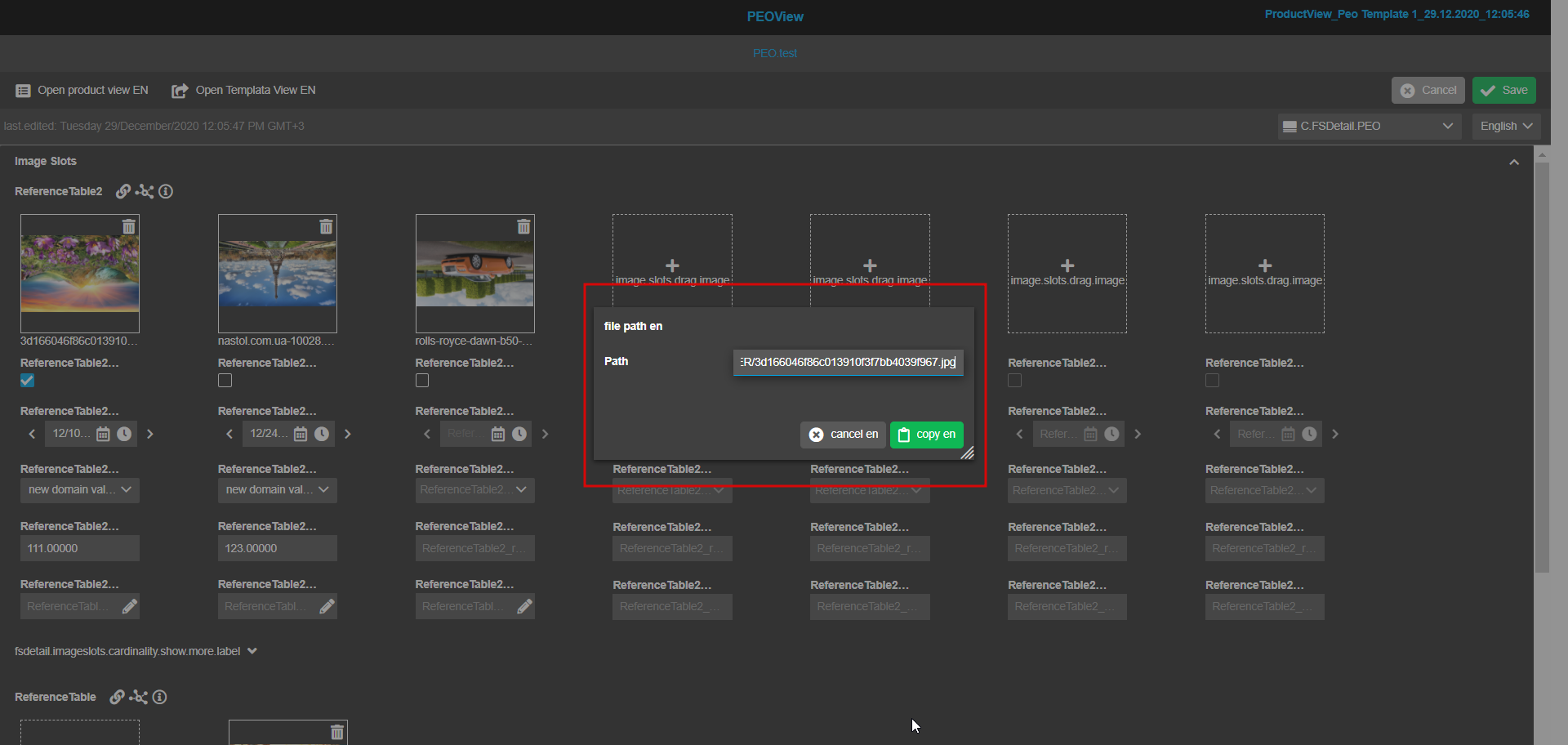Delete the first image slot via trash icon
Image resolution: width=1568 pixels, height=745 pixels.
coord(128,226)
